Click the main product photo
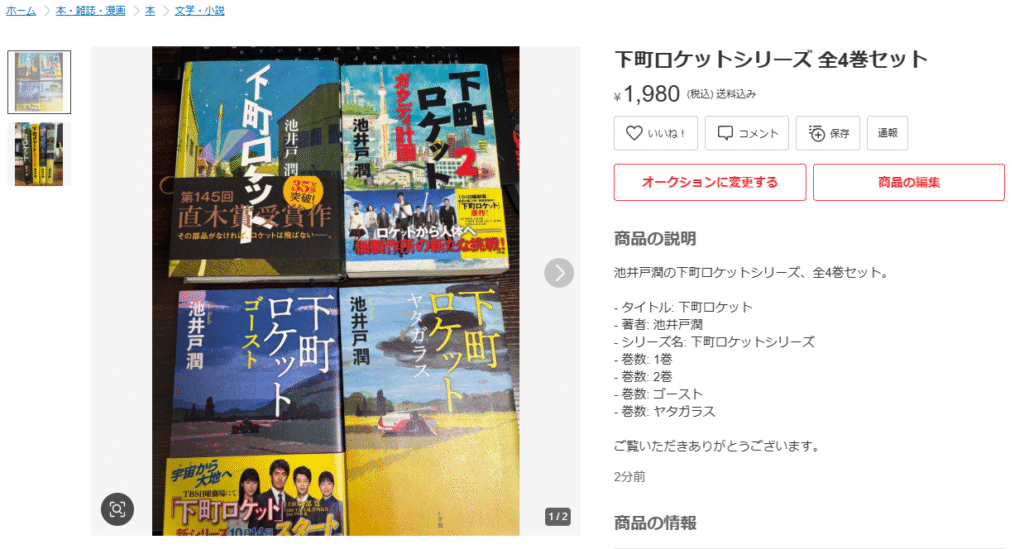This screenshot has height=549, width=1024. click(x=336, y=290)
